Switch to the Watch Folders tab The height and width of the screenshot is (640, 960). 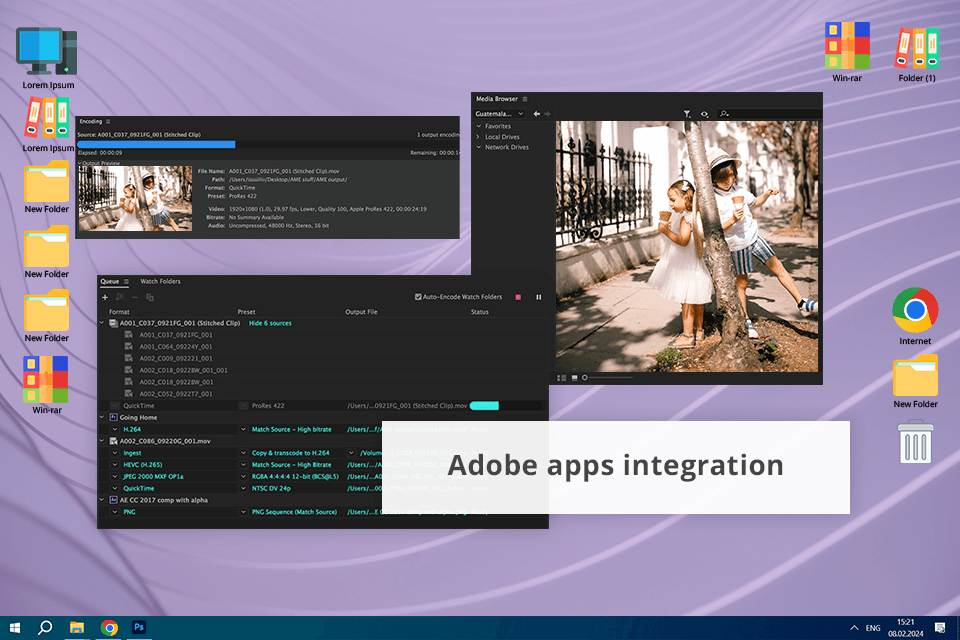(x=160, y=282)
